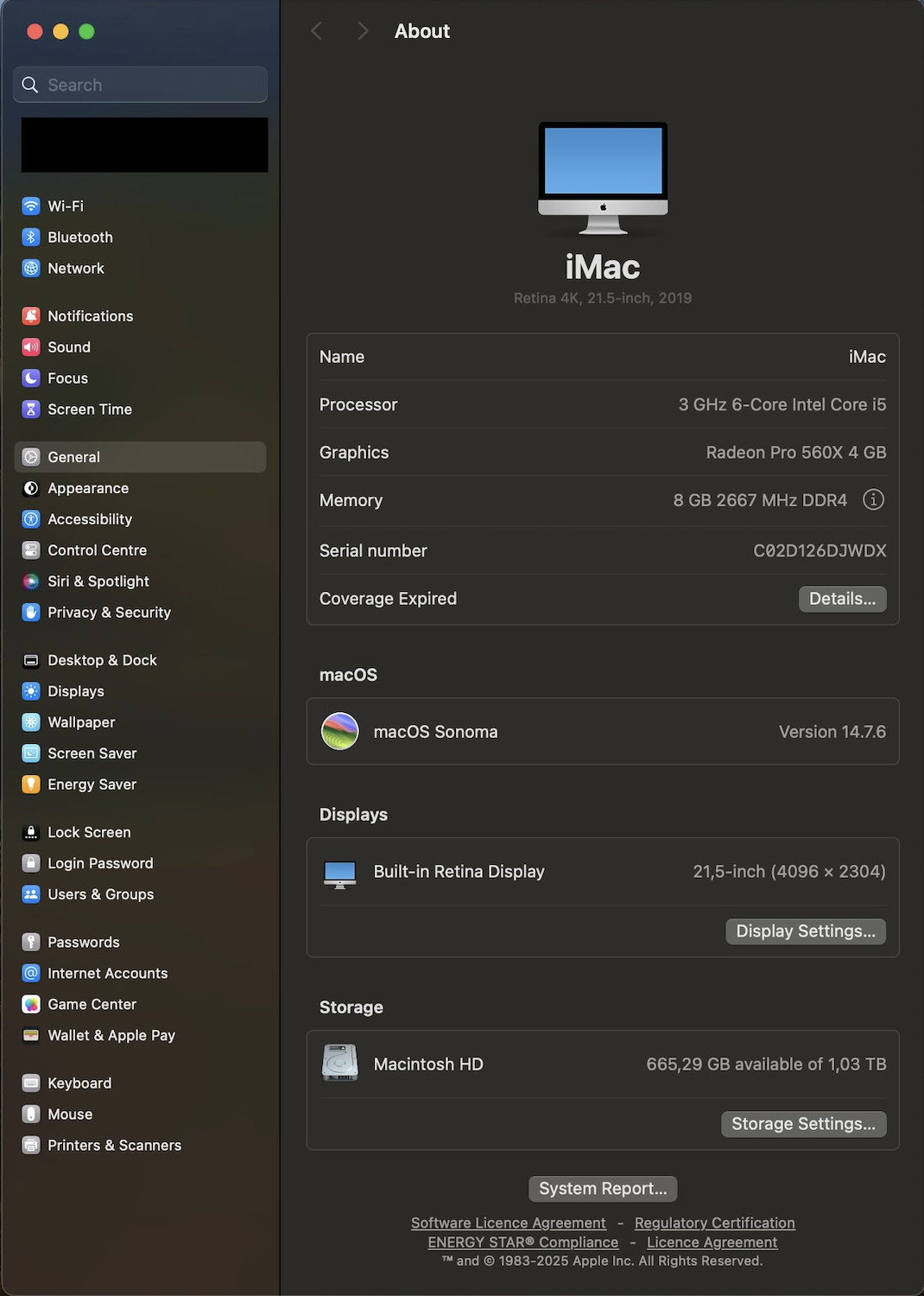Open System Report... button
This screenshot has width=924, height=1296.
[603, 1188]
